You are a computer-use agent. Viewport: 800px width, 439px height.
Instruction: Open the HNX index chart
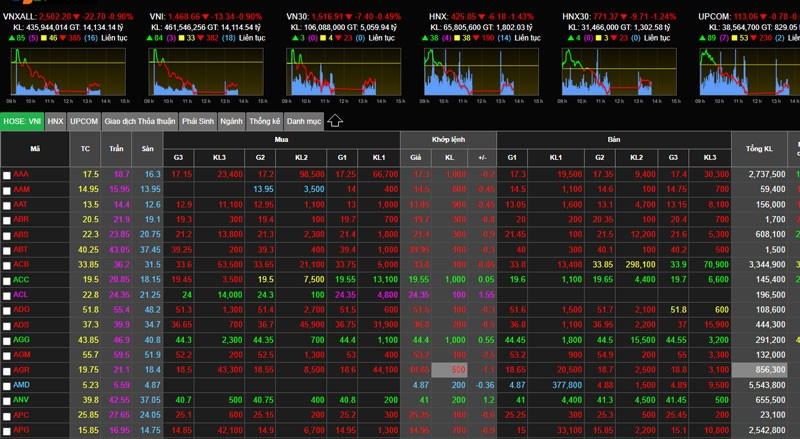(481, 72)
